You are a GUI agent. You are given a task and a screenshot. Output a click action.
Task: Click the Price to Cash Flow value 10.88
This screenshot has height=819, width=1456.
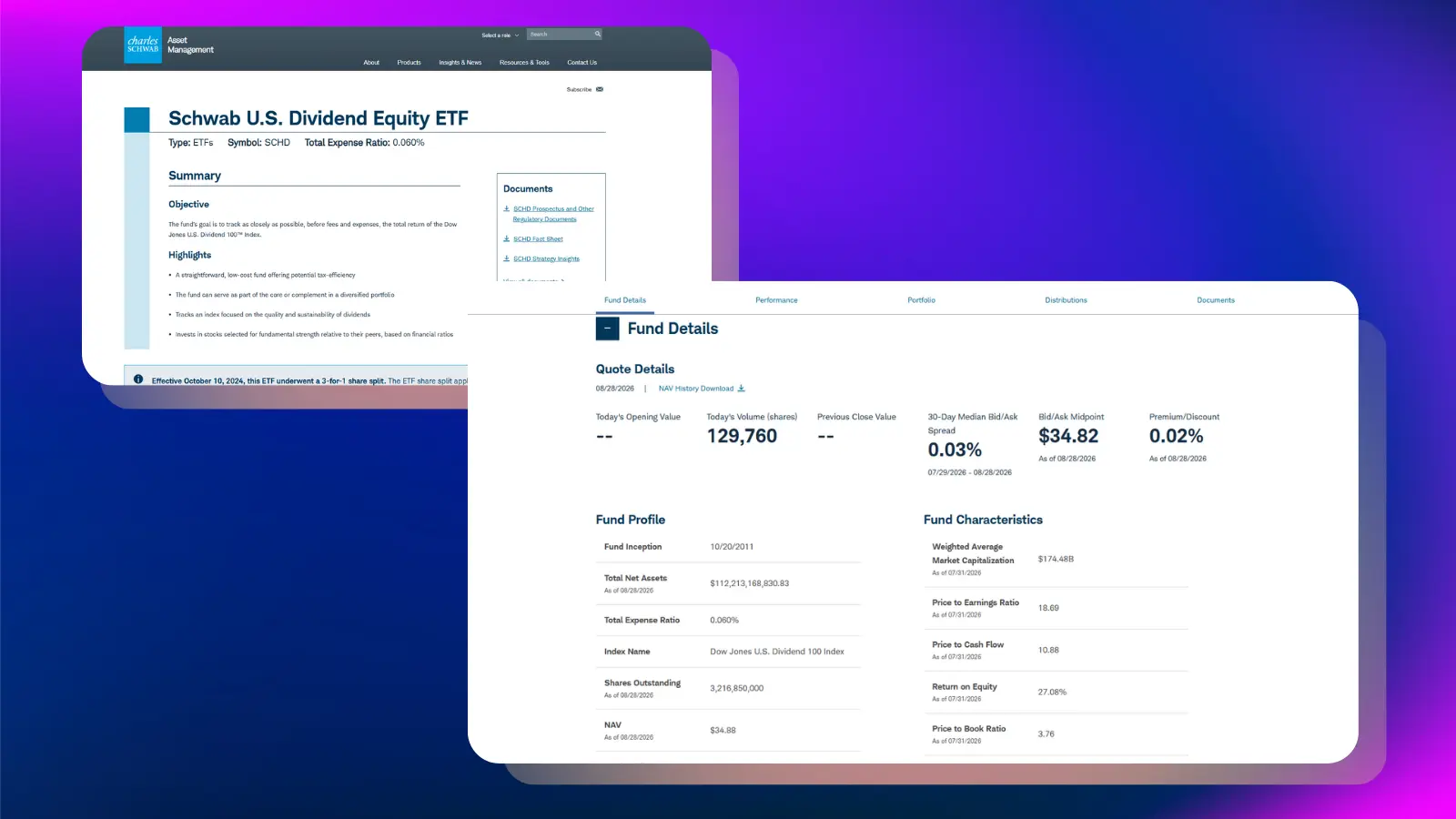tap(1048, 650)
